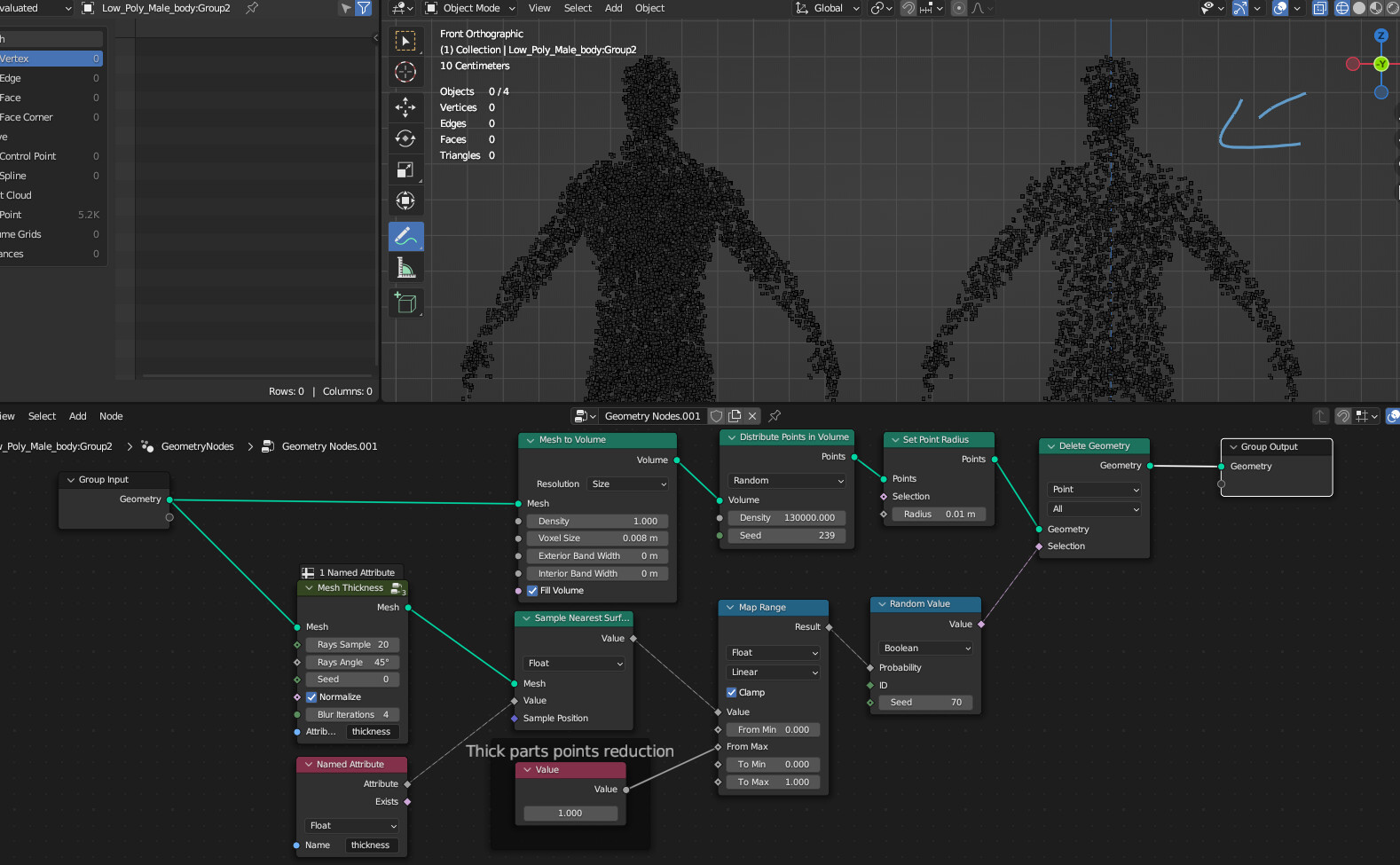Click the Value node 1.000 field
Image resolution: width=1400 pixels, height=865 pixels.
(570, 814)
